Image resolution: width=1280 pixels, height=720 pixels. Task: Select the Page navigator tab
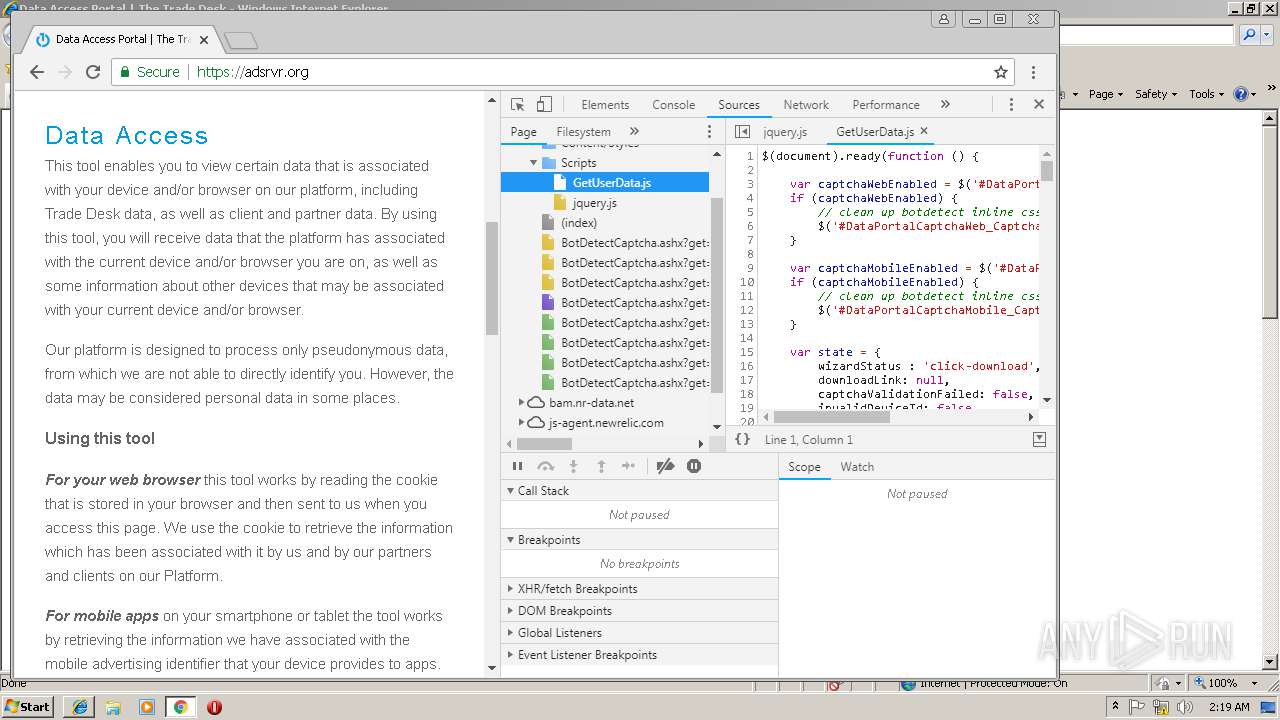point(523,132)
